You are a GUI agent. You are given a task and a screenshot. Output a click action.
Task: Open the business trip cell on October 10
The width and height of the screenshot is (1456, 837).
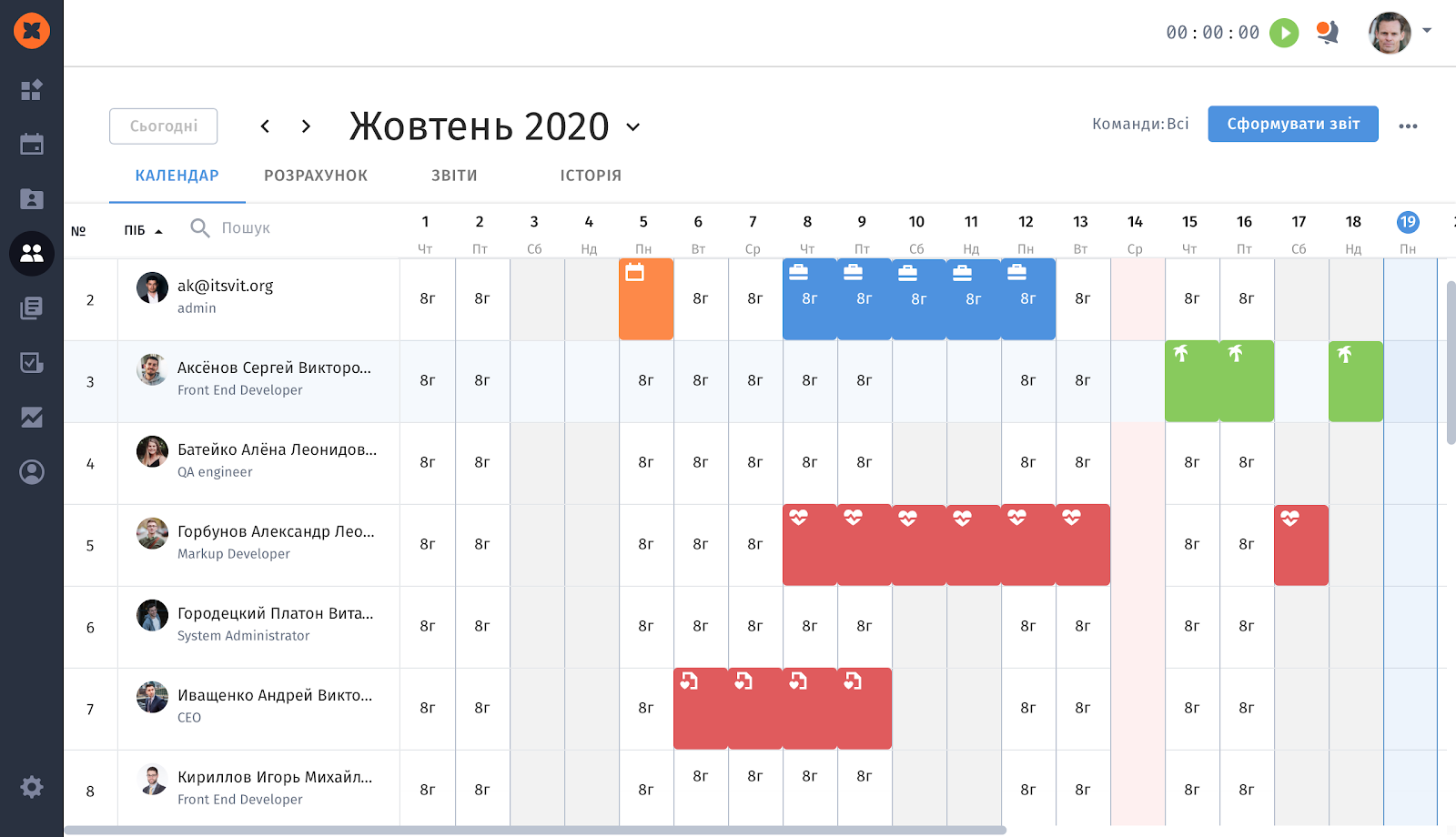(919, 299)
